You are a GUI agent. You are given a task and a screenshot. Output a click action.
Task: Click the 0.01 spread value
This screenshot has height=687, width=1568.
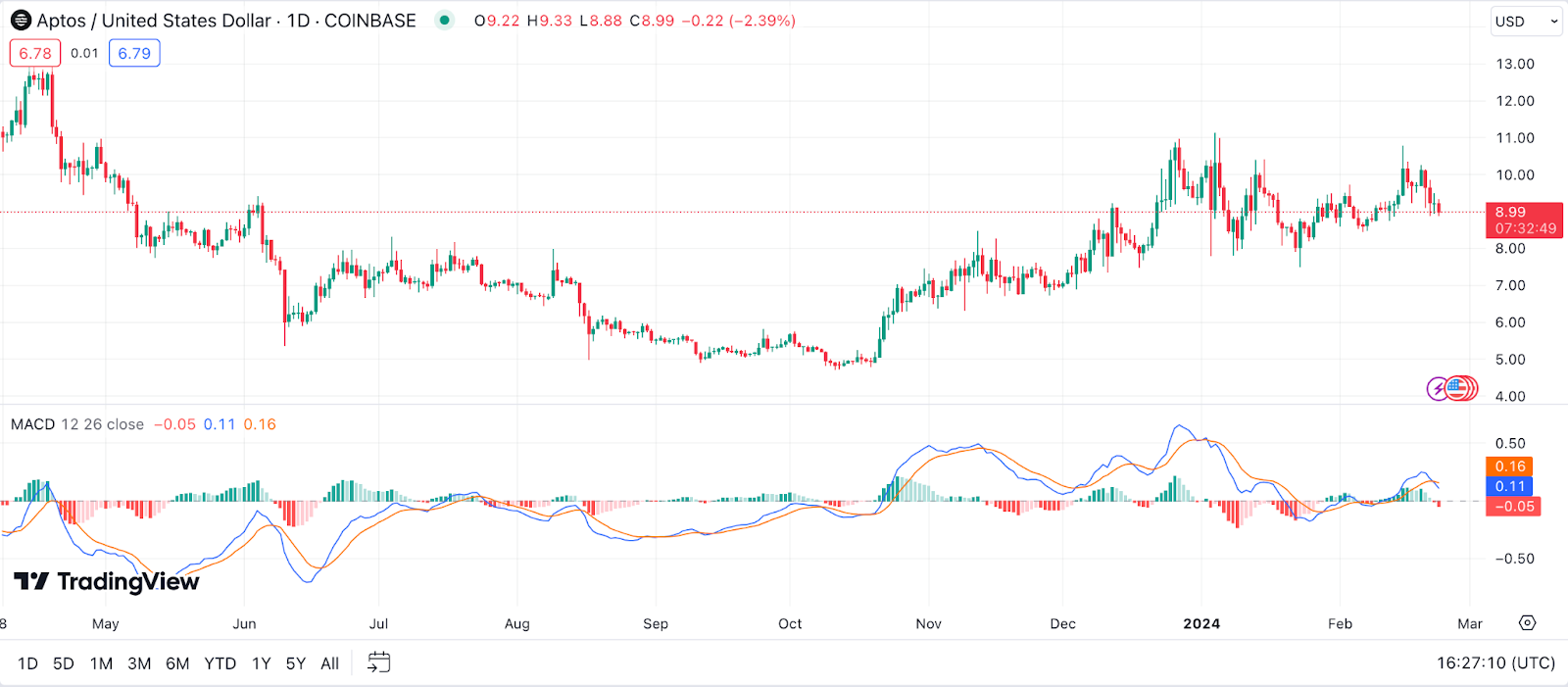point(84,53)
